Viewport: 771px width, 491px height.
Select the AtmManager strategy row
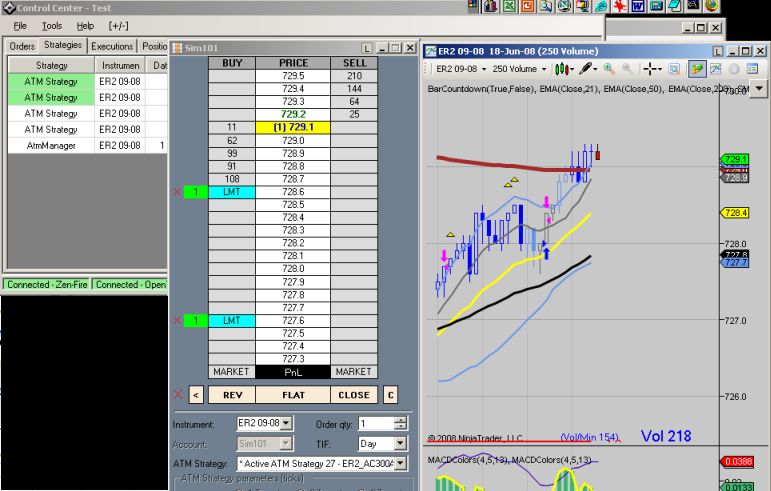[88, 145]
